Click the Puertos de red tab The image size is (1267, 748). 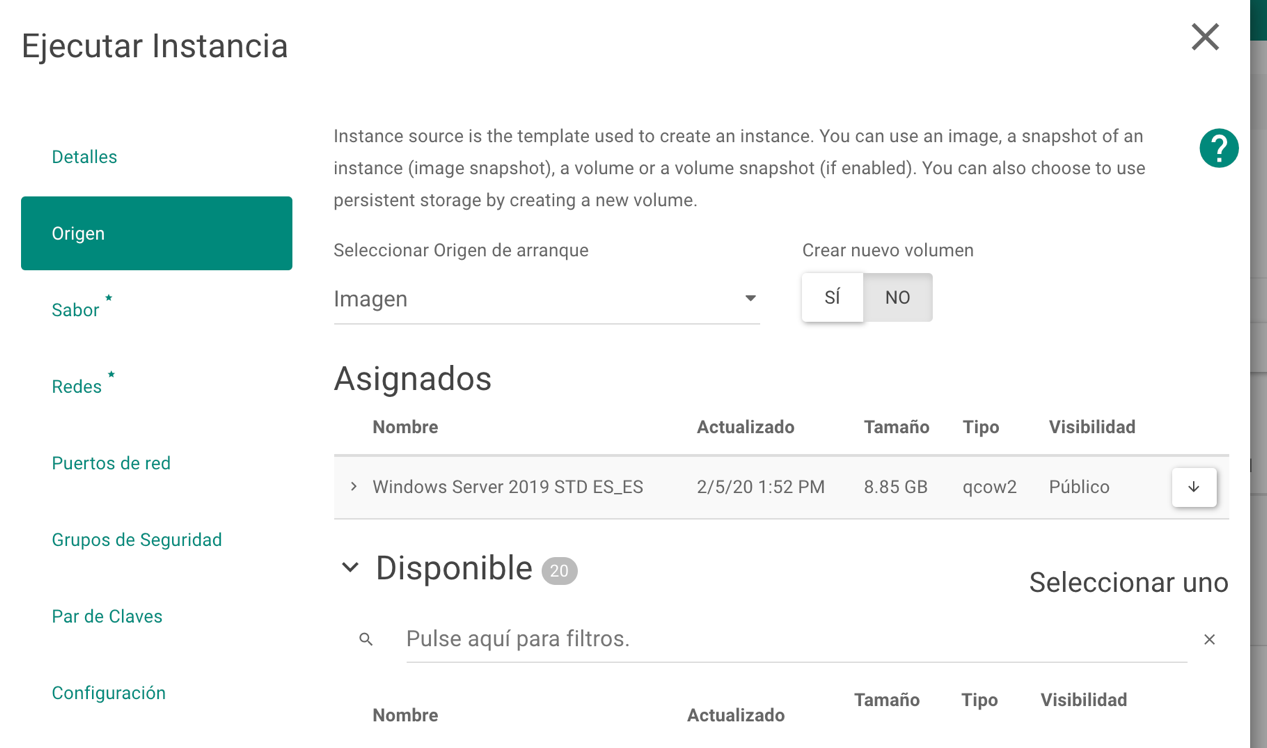(x=110, y=463)
